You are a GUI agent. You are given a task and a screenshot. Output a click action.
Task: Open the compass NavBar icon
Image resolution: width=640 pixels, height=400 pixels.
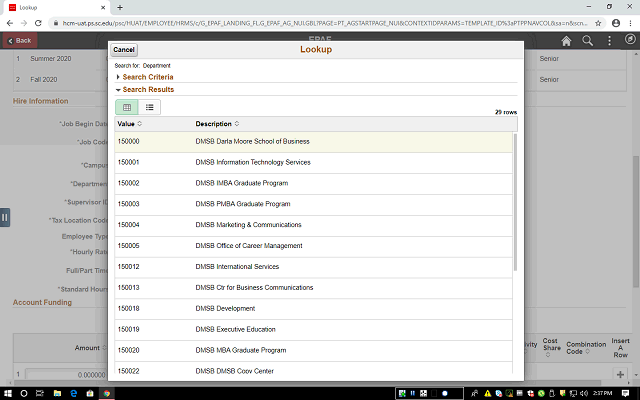pyautogui.click(x=630, y=39)
